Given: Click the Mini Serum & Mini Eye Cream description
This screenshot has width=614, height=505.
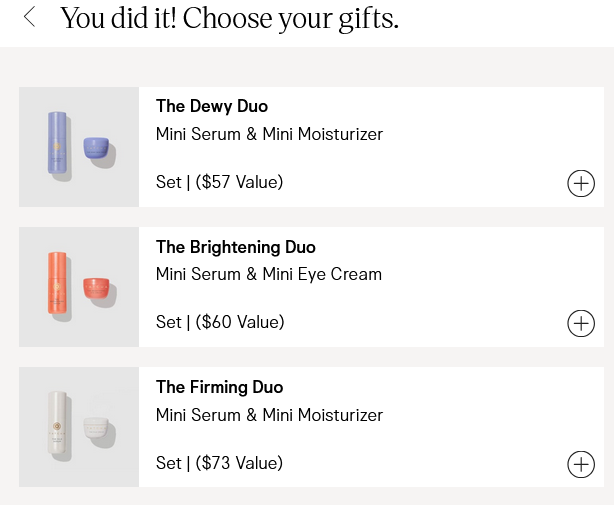Looking at the screenshot, I should (269, 274).
